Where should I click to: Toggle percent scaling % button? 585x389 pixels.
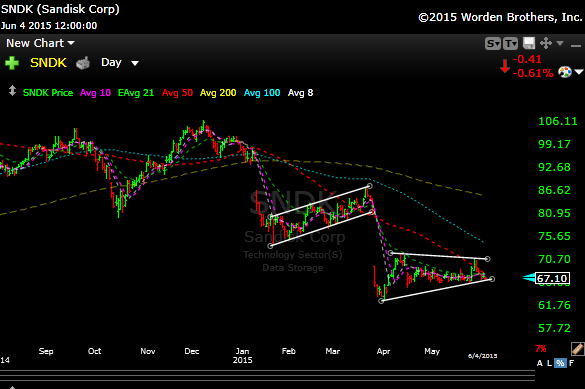coord(560,363)
